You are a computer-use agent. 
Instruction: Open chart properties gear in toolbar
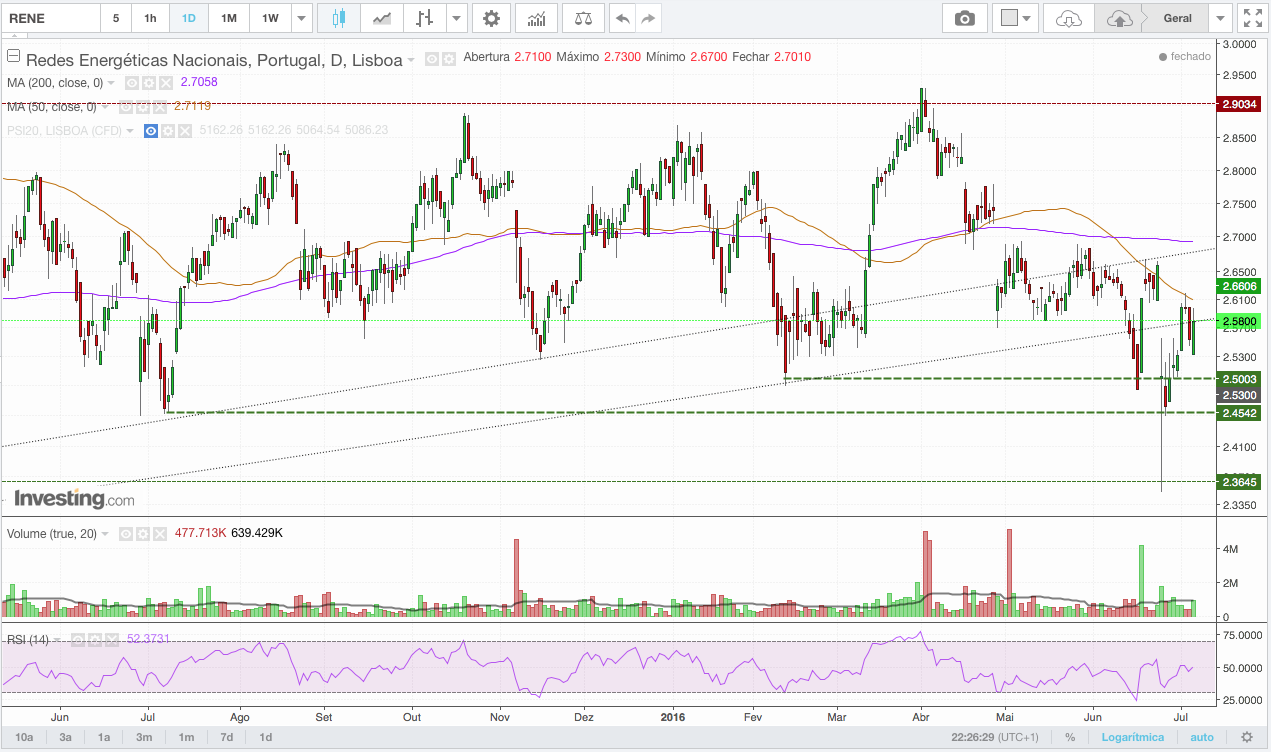(x=490, y=18)
